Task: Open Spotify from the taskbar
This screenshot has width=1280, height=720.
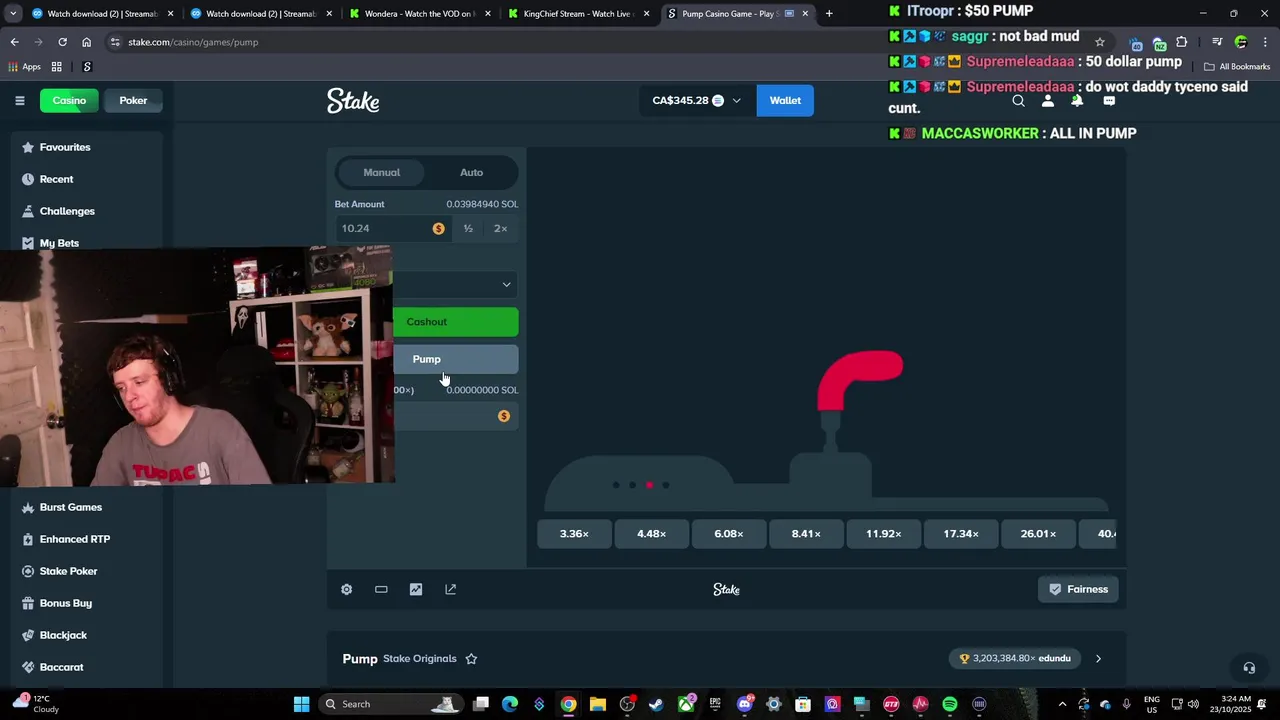Action: coord(950,704)
